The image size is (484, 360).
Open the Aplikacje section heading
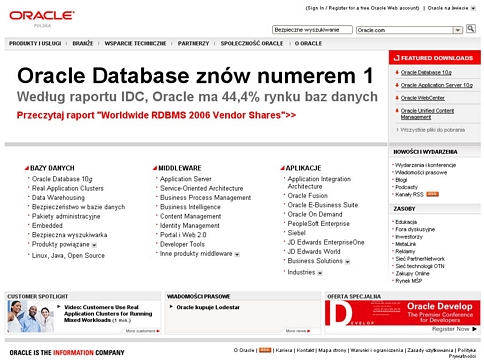303,168
